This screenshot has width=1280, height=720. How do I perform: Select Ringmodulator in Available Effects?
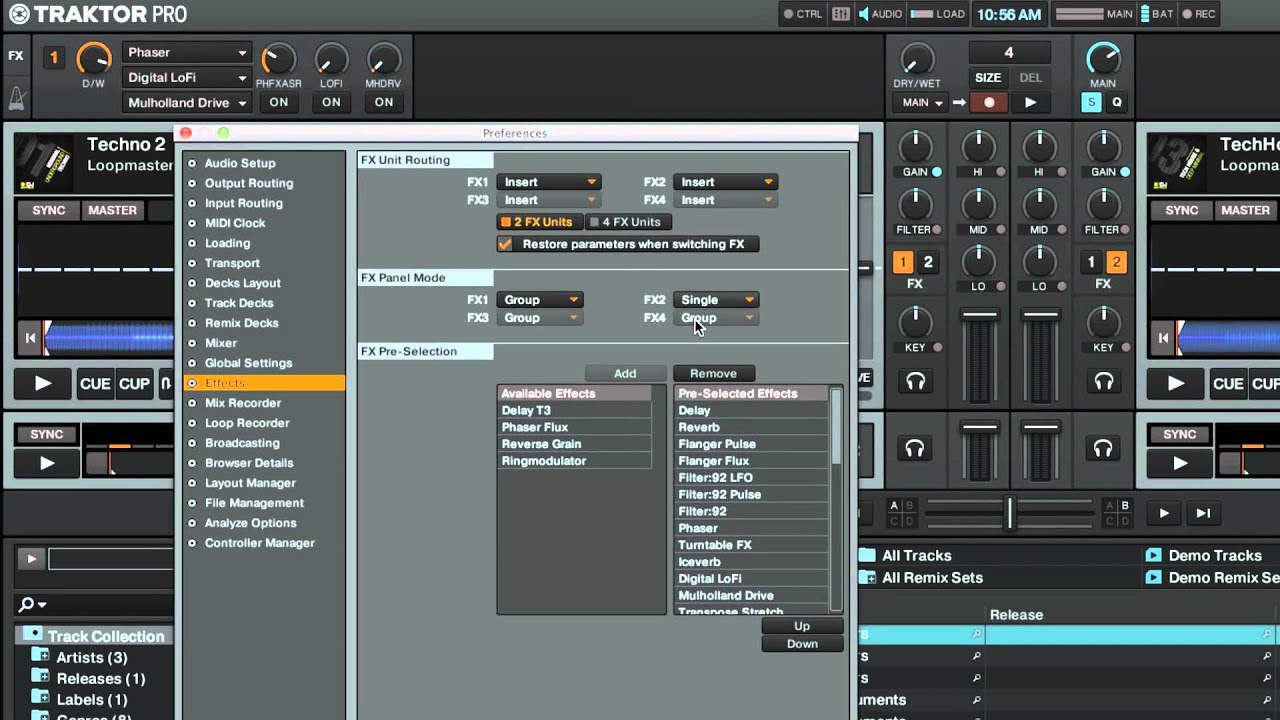(x=575, y=461)
